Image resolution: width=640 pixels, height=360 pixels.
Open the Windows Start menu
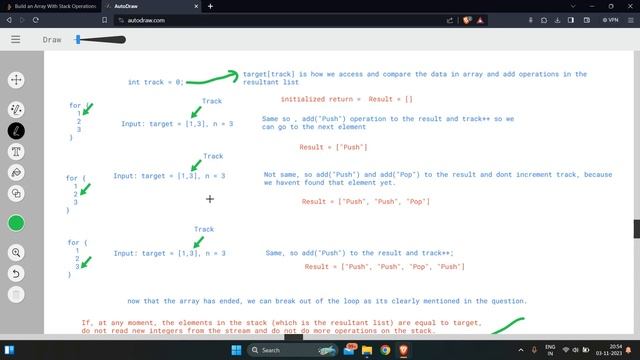click(x=236, y=350)
